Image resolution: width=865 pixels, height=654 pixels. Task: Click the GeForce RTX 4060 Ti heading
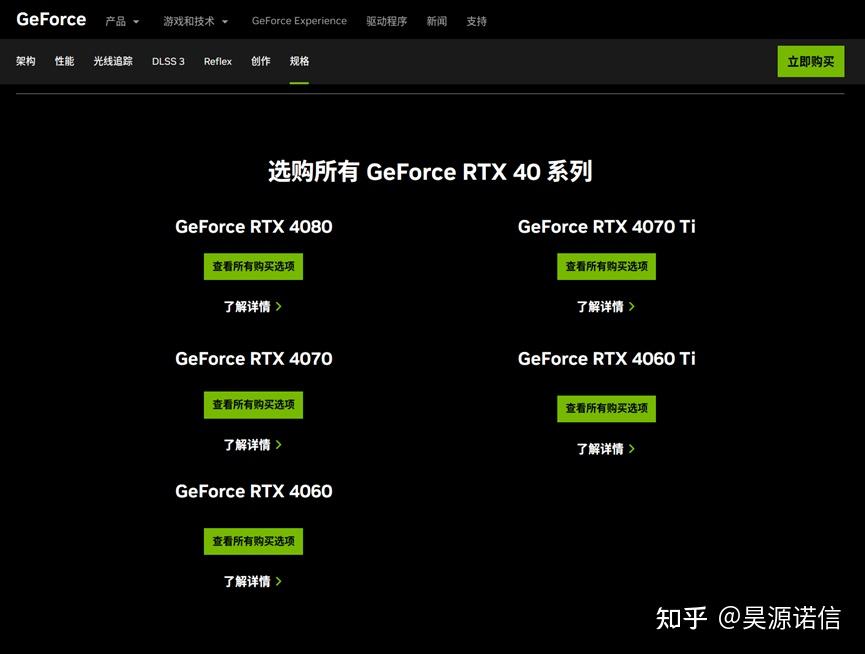pyautogui.click(x=607, y=359)
